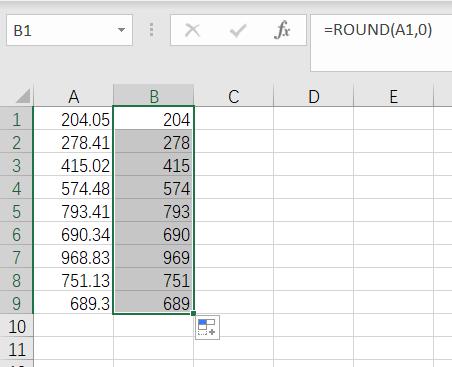The width and height of the screenshot is (452, 367).
Task: Select column A header
Action: click(x=73, y=96)
